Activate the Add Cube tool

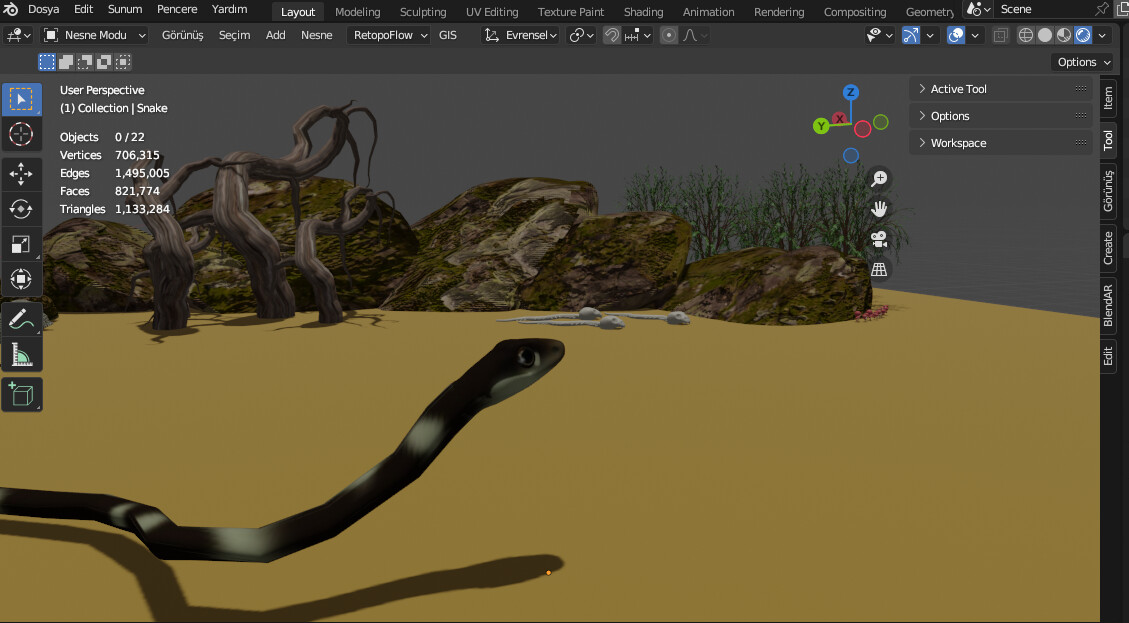(22, 393)
